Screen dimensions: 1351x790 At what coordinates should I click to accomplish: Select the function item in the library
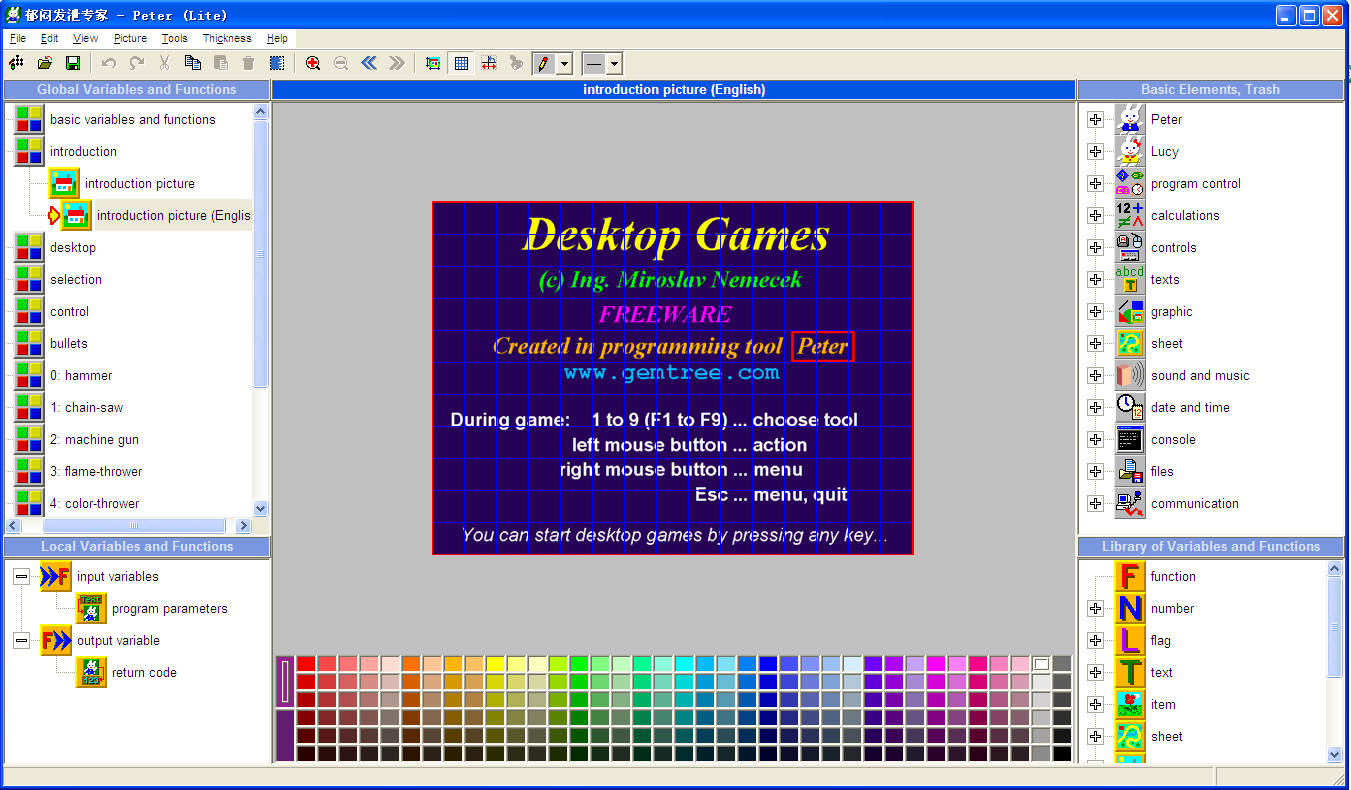pos(1173,576)
